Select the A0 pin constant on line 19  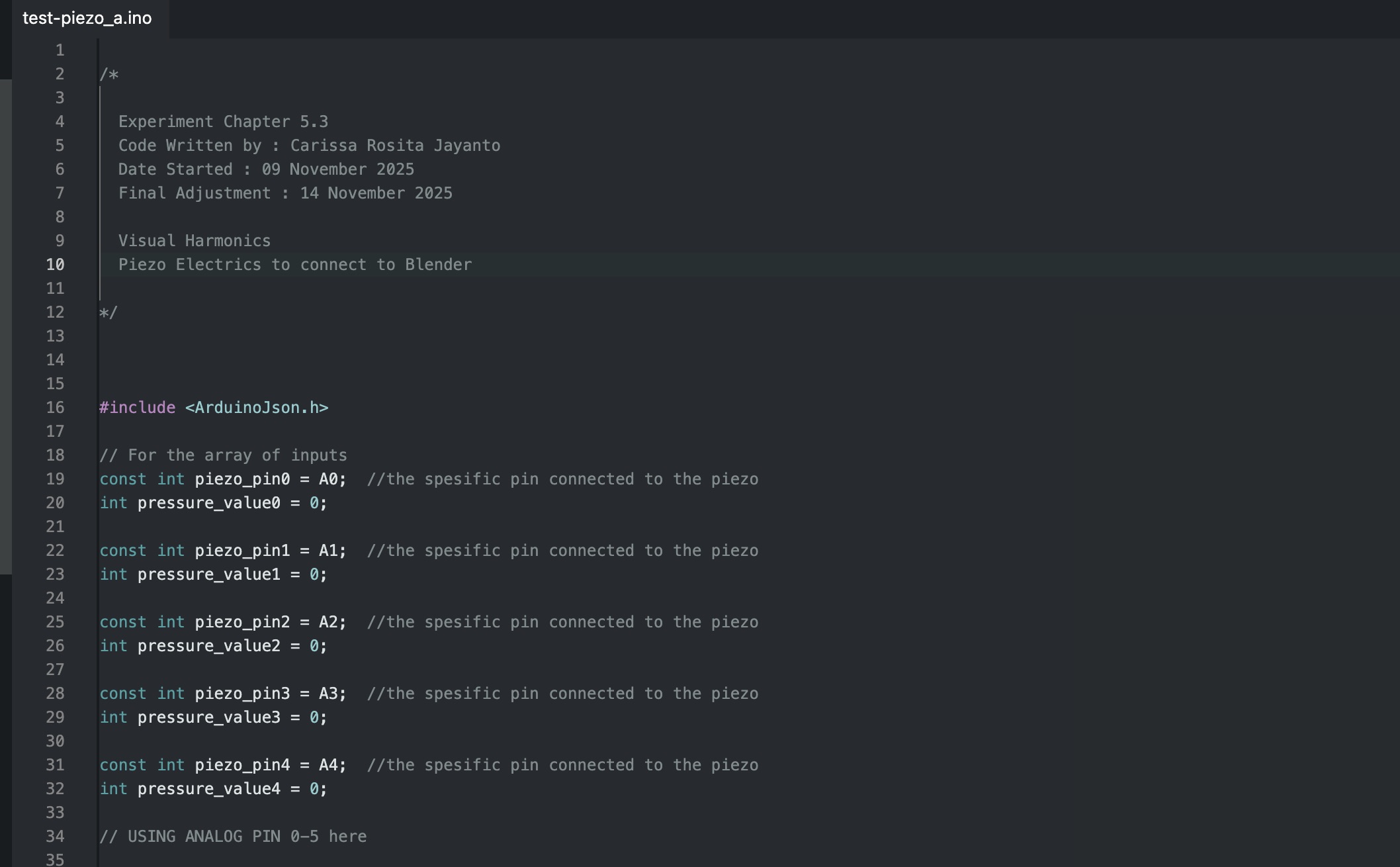coord(329,479)
